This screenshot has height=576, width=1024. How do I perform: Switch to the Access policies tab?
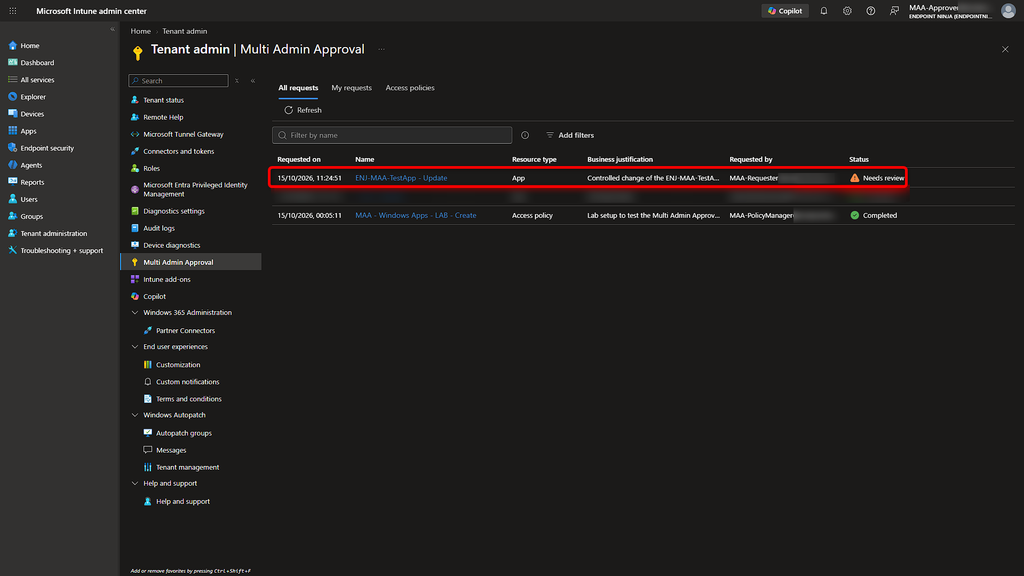tap(410, 88)
